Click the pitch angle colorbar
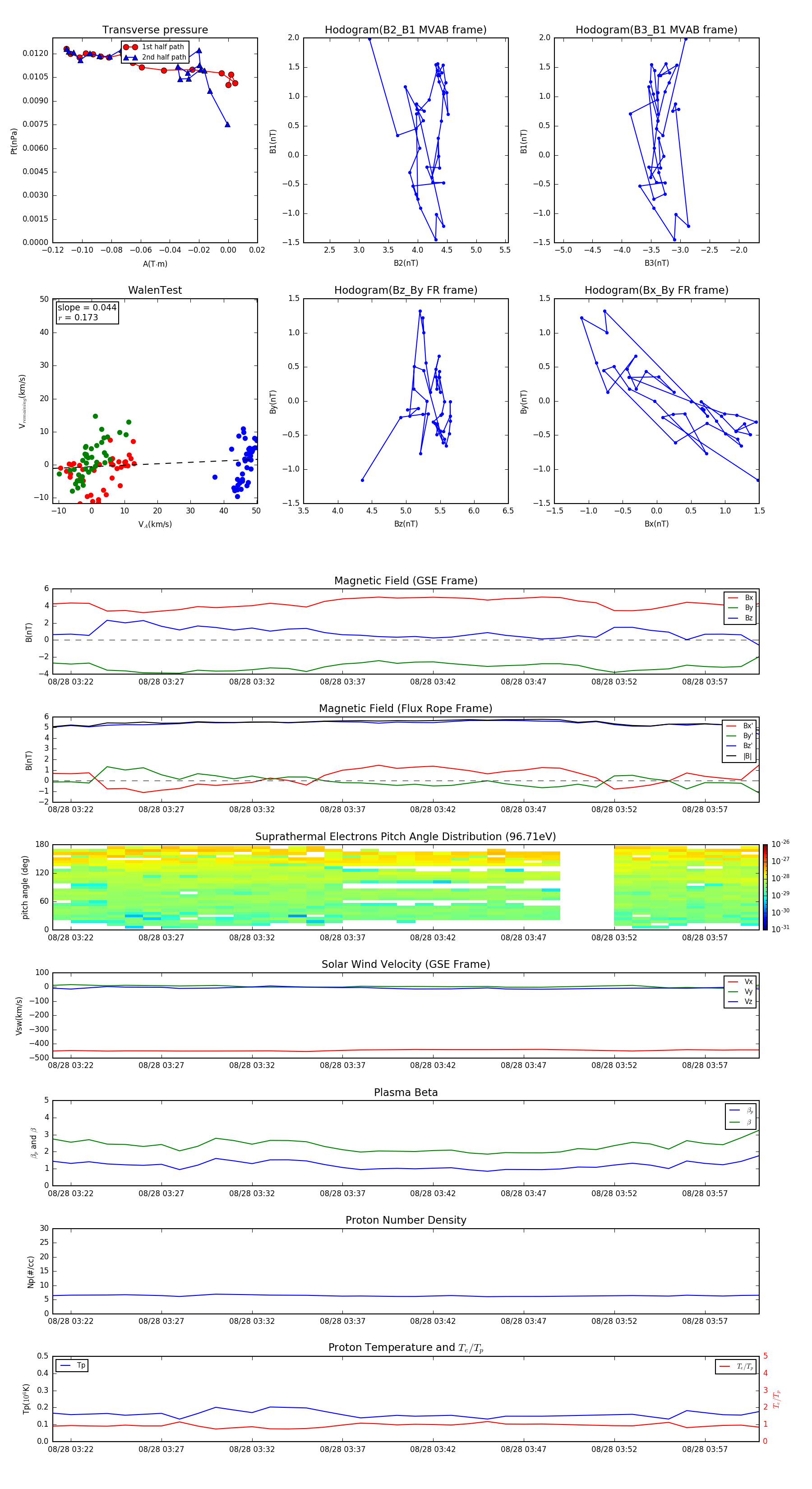The image size is (812, 1489). click(765, 887)
